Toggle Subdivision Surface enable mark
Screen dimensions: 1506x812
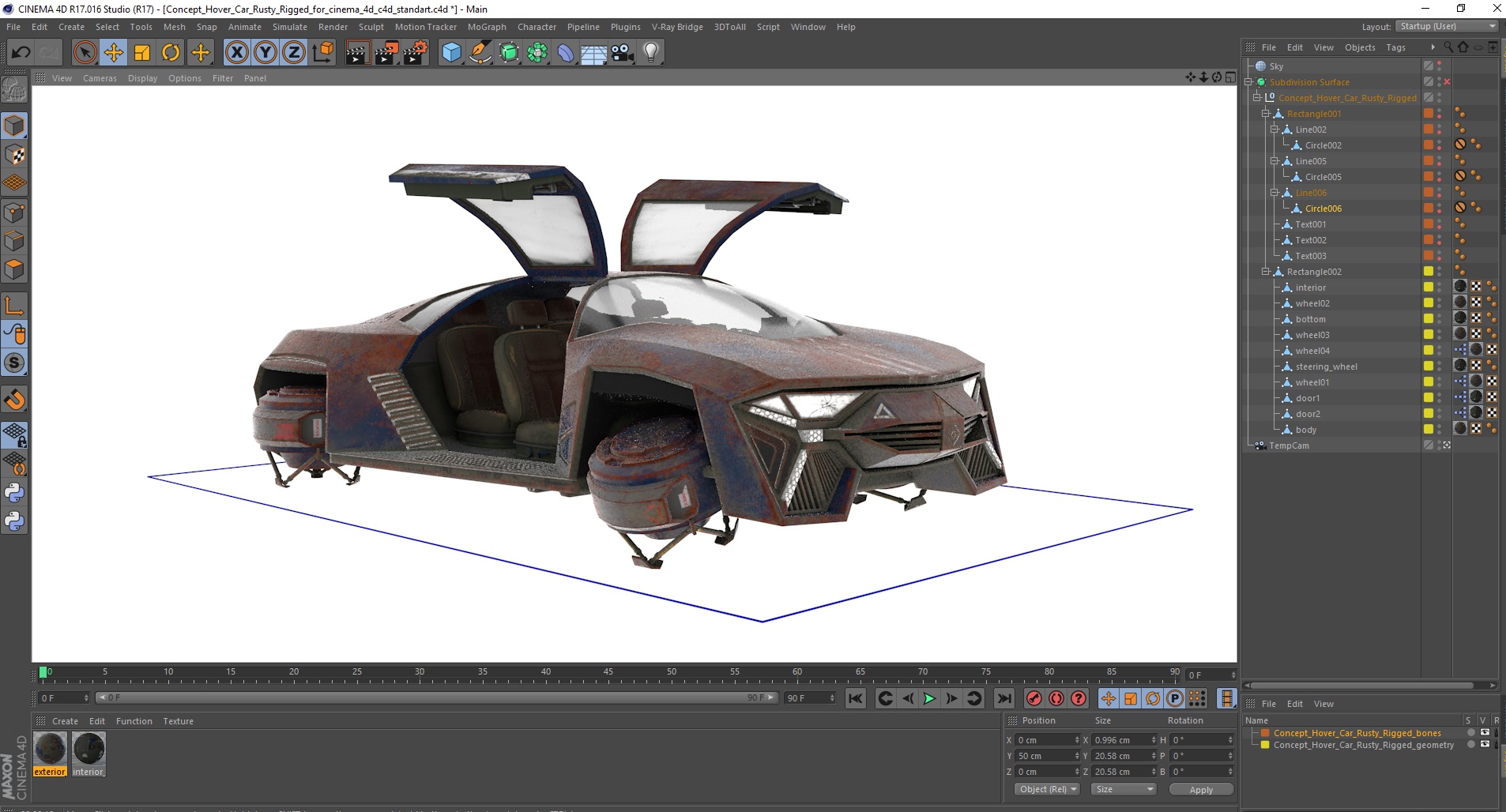pyautogui.click(x=1448, y=82)
